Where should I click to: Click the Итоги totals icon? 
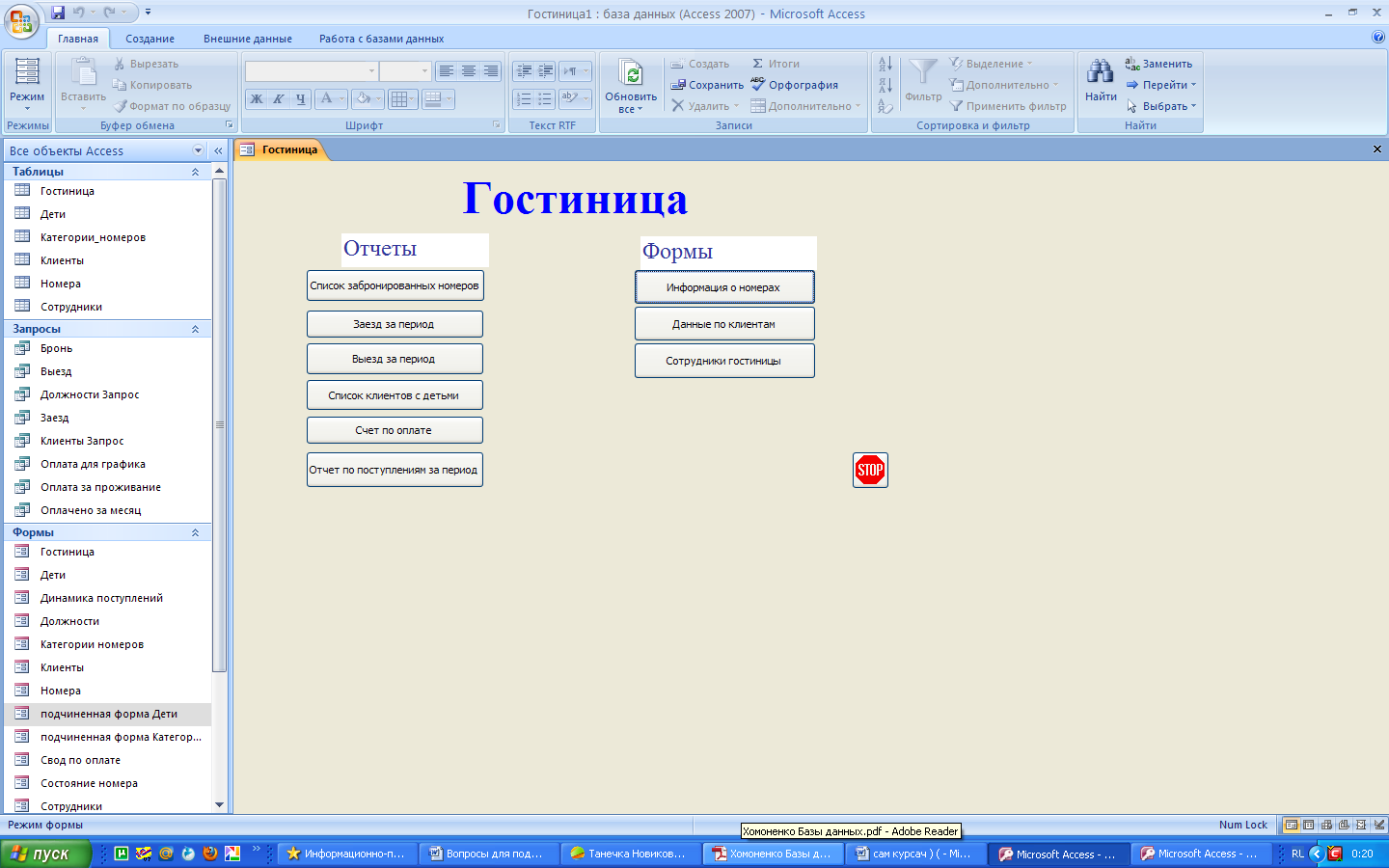758,64
